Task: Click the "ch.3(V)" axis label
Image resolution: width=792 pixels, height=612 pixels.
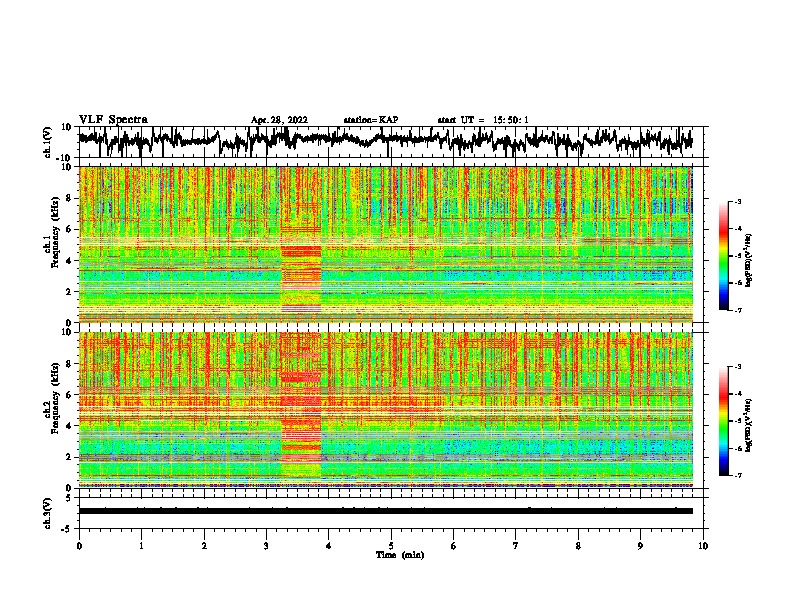Action: tap(48, 513)
